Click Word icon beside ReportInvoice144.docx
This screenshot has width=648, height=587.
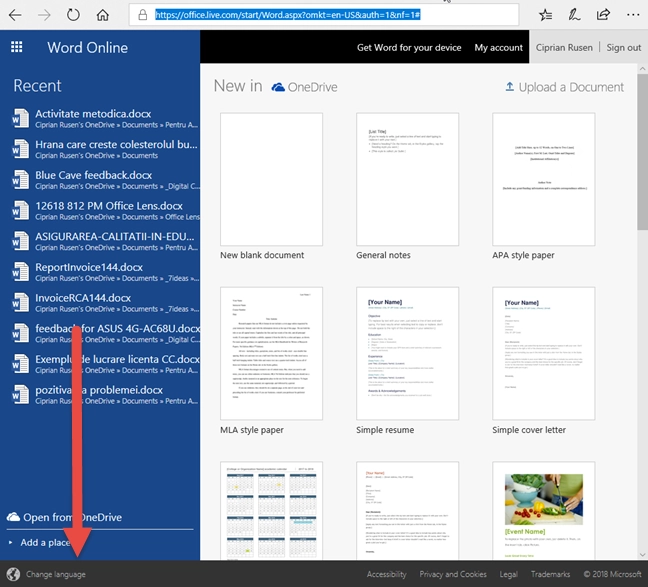(x=20, y=272)
